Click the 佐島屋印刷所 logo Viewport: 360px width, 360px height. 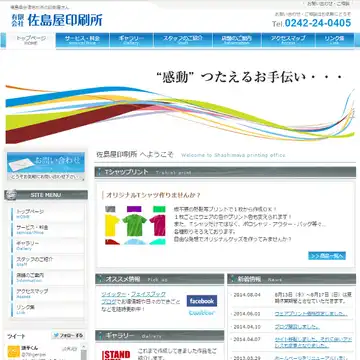[x=57, y=20]
